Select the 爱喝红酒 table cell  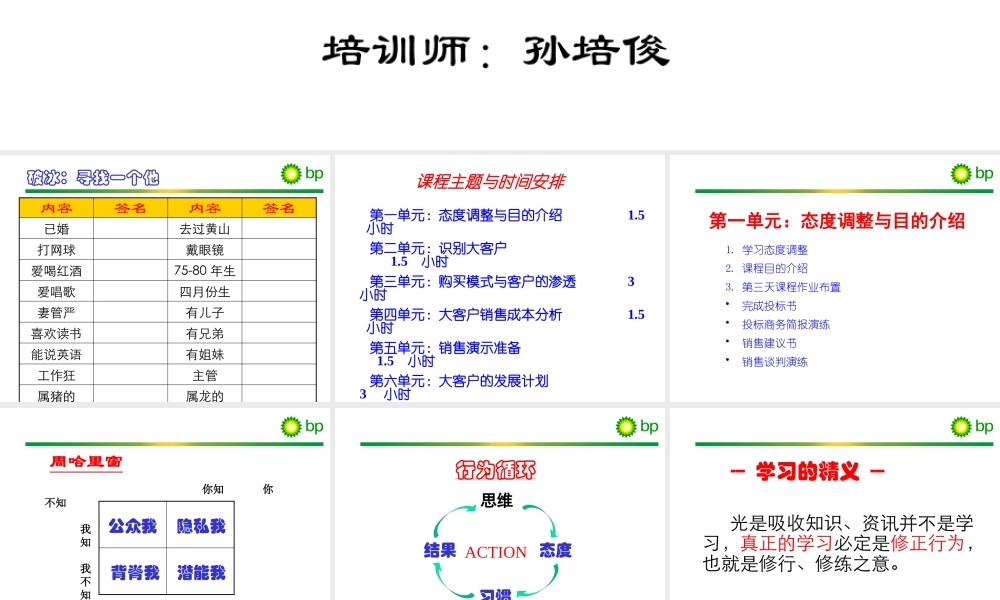56,271
